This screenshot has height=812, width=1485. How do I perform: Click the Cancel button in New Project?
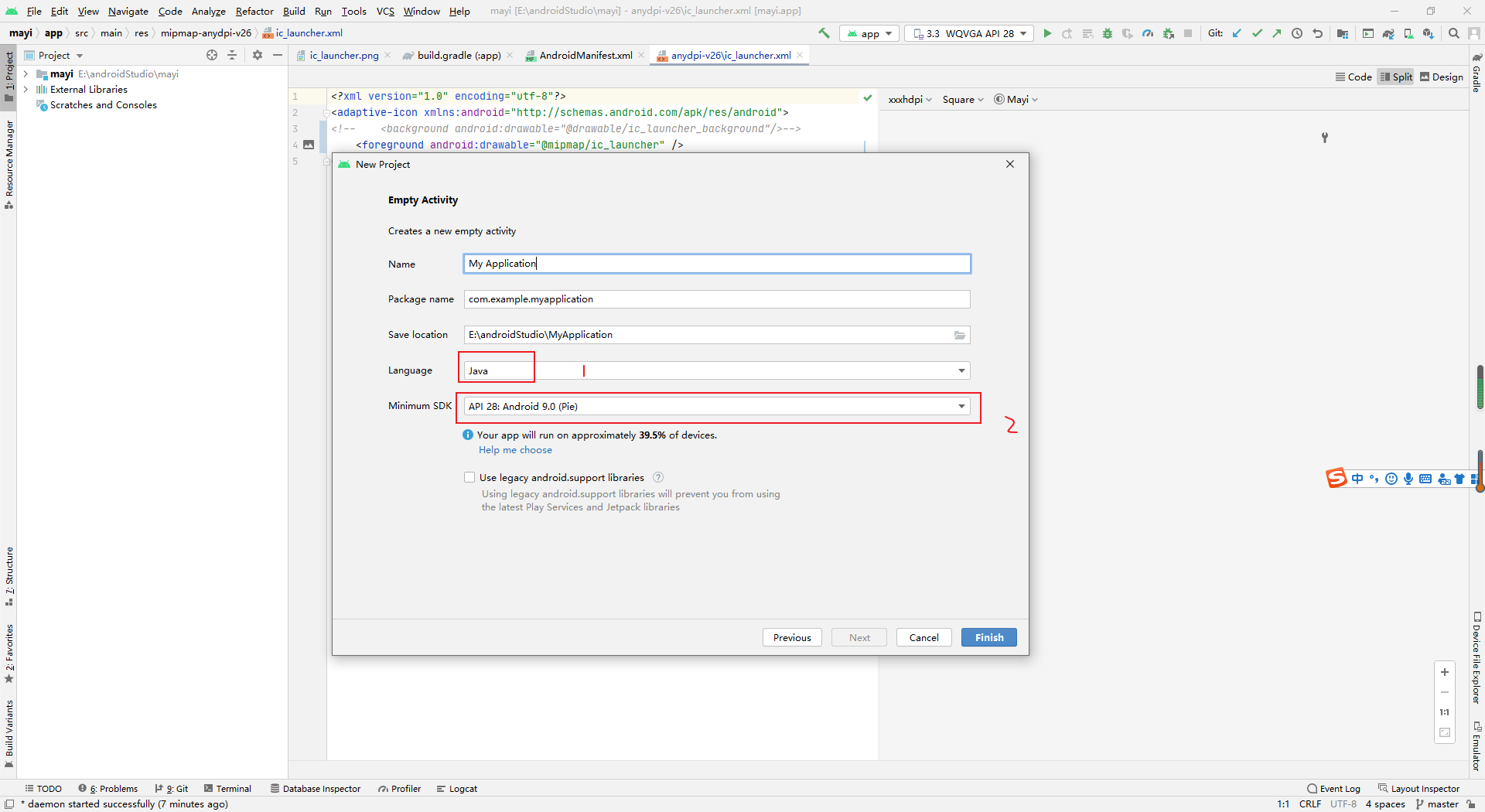pos(924,637)
